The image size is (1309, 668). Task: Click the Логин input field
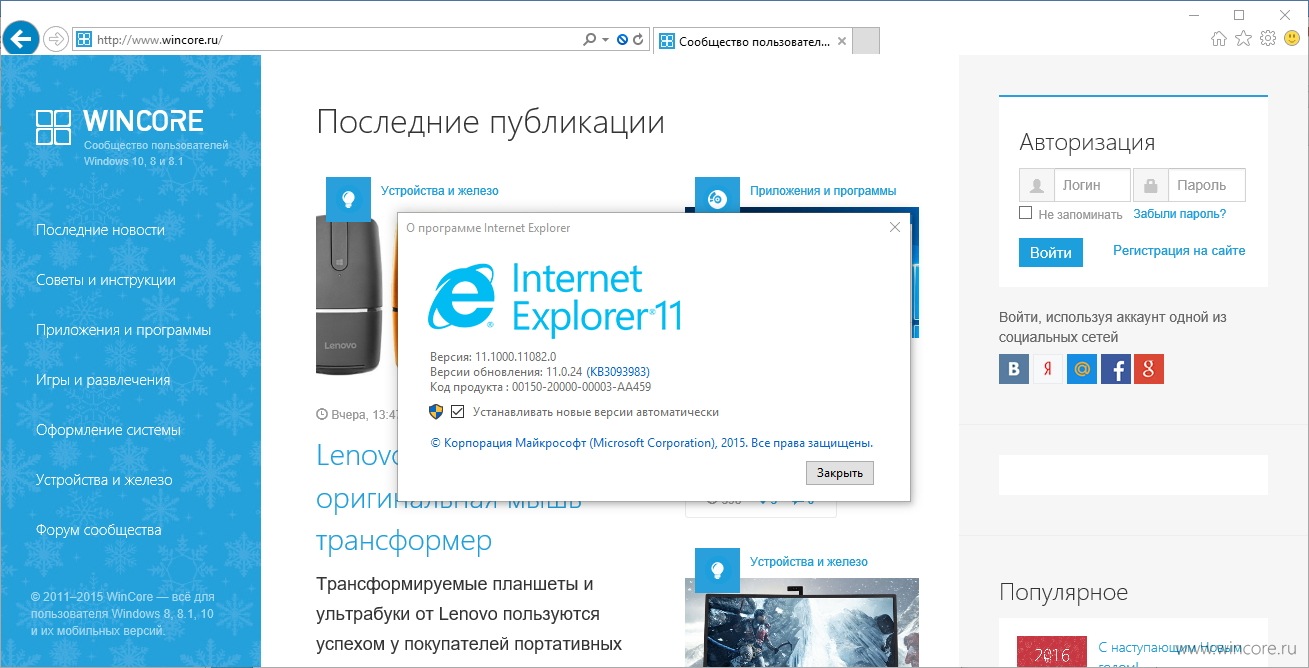(1092, 186)
